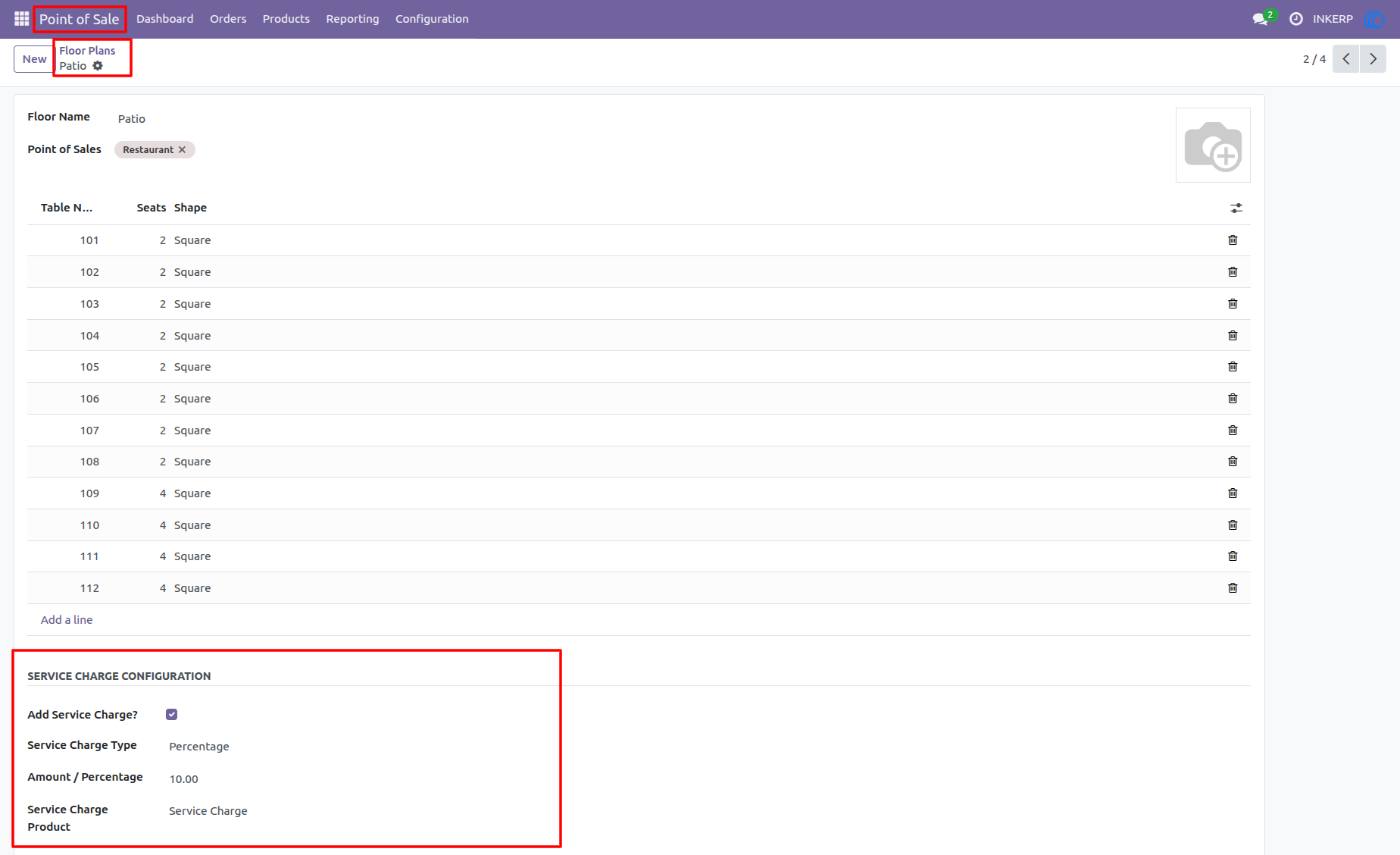Delete table 109 row via trash icon
This screenshot has width=1400, height=855.
(x=1233, y=493)
